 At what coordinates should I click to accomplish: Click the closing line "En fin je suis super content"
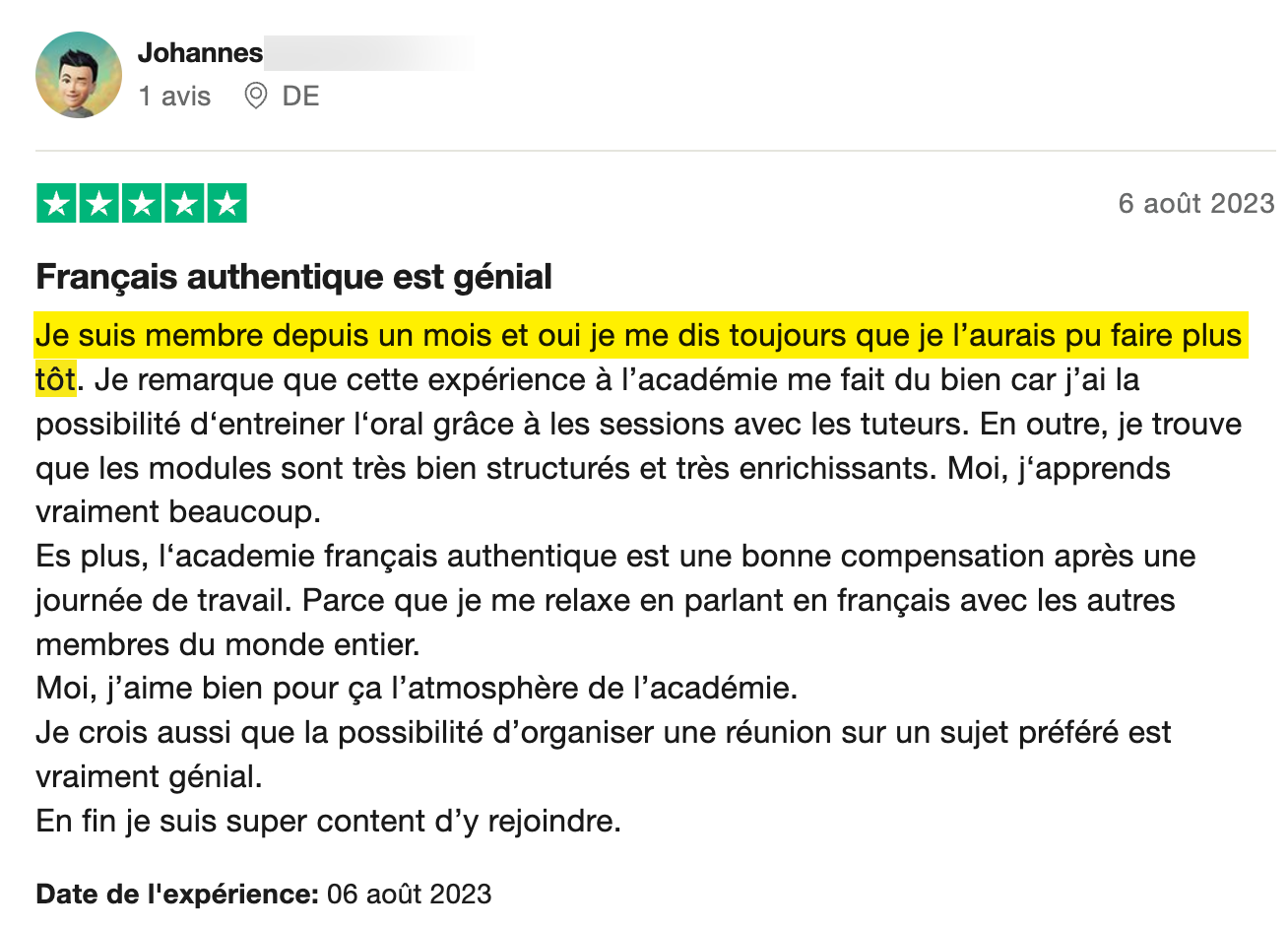[x=328, y=821]
